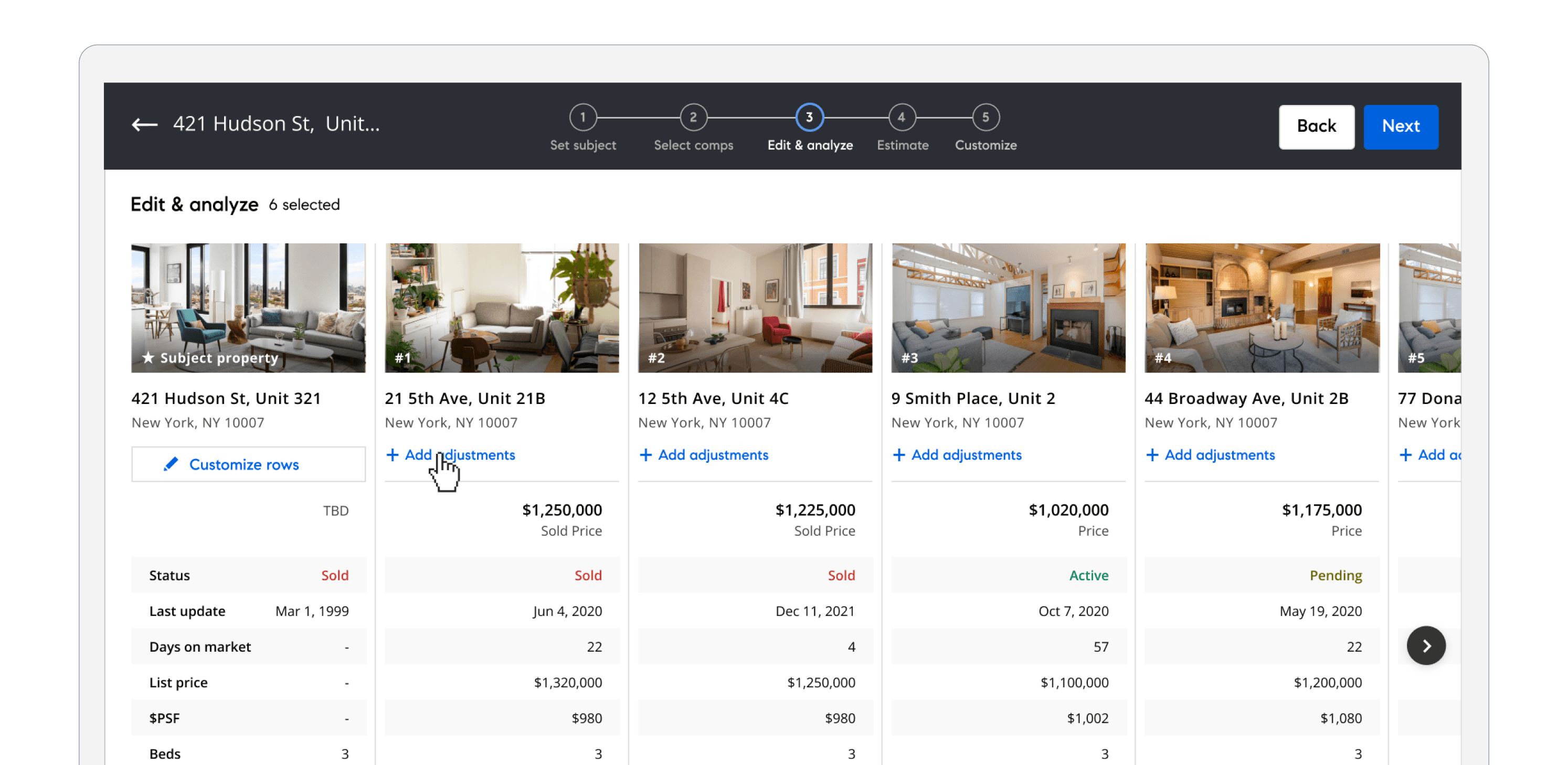
Task: Add adjustments for 12 5th Ave
Action: 704,455
